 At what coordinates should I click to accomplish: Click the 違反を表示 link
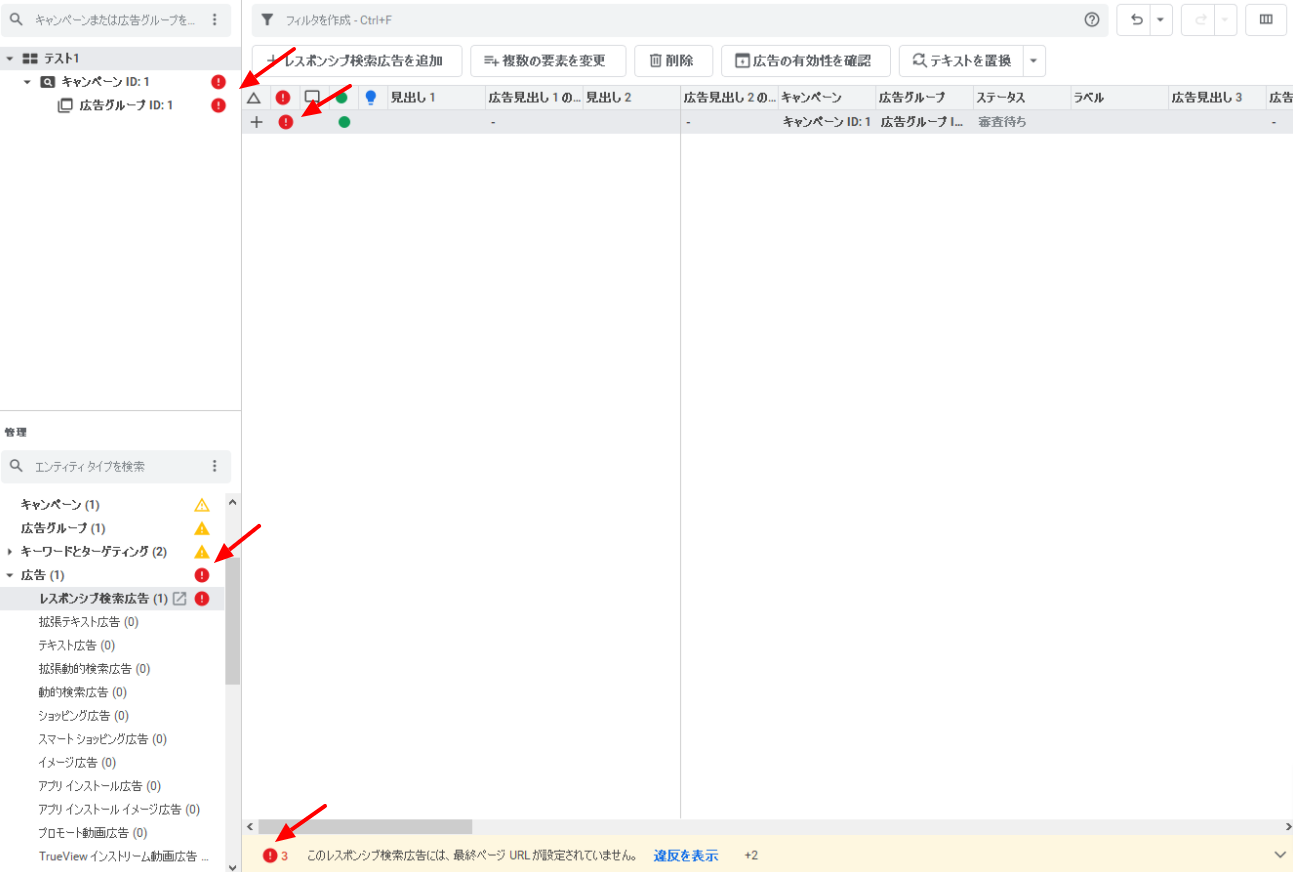(685, 856)
